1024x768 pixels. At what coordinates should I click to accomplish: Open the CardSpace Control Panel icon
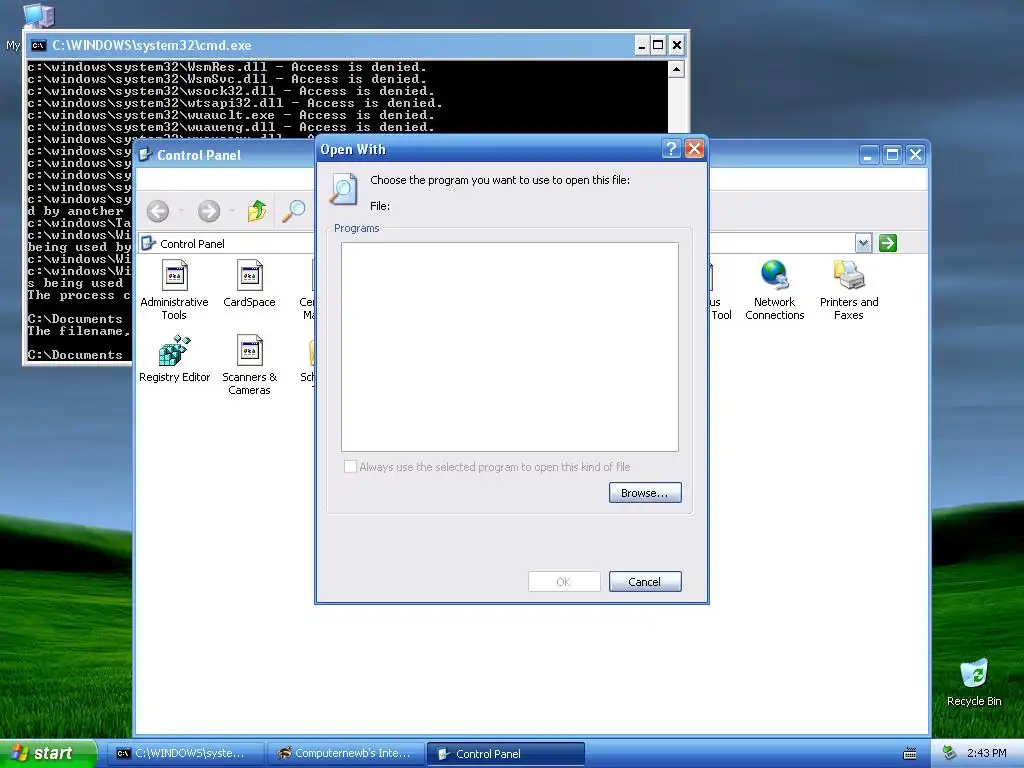click(x=249, y=284)
